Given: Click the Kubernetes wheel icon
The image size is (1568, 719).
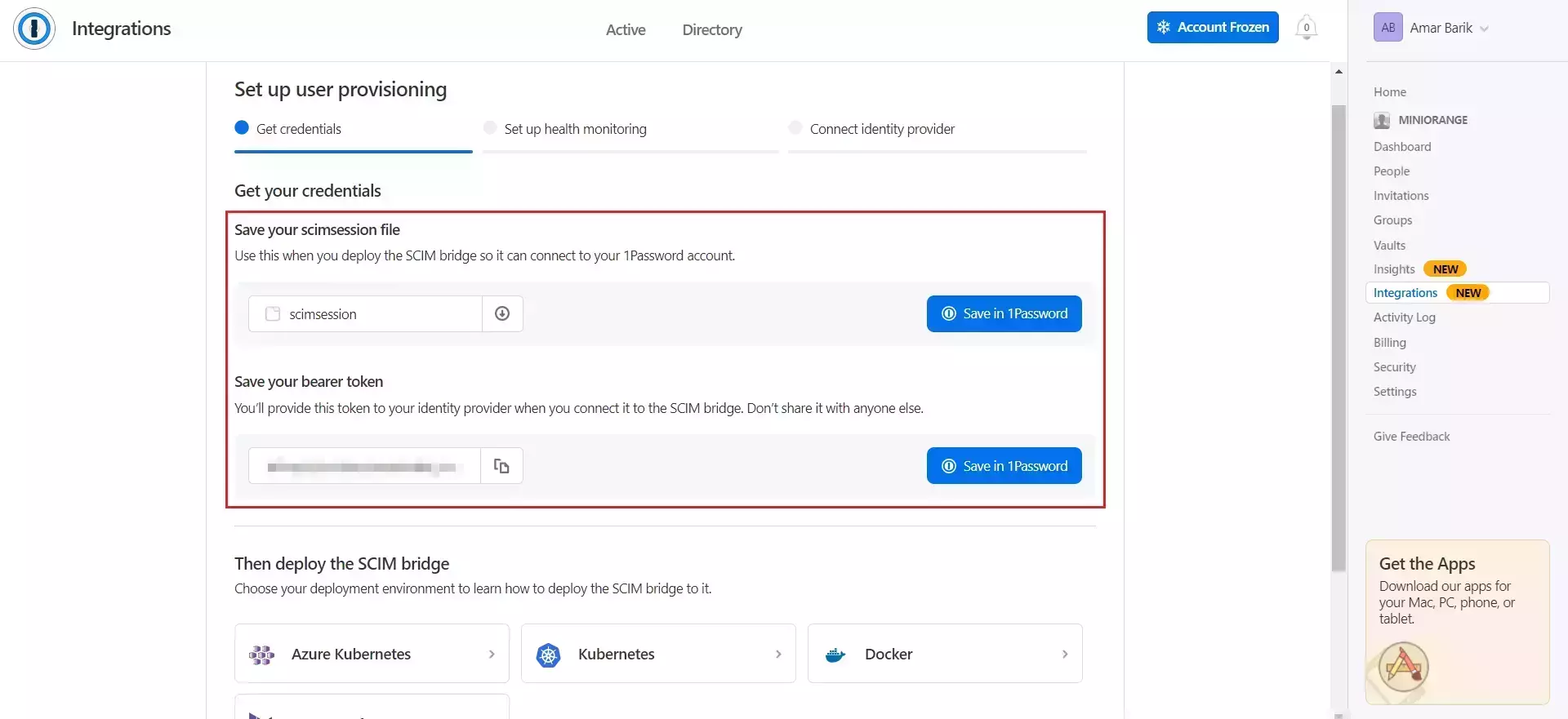Looking at the screenshot, I should tap(549, 655).
